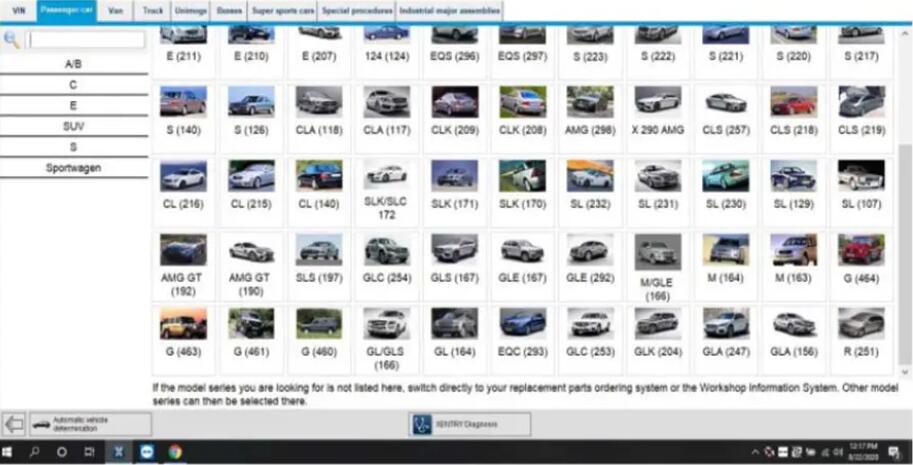Viewport: 913px width, 465px height.
Task: Select the GLE (167) model
Action: (x=522, y=265)
